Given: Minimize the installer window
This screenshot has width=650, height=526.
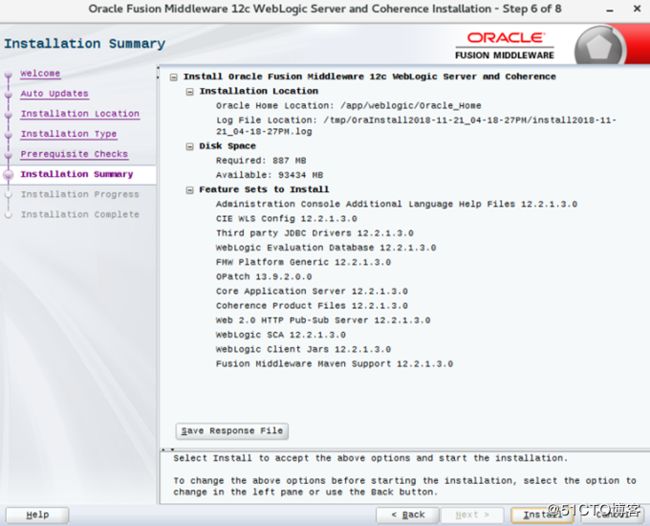Looking at the screenshot, I should click(609, 10).
